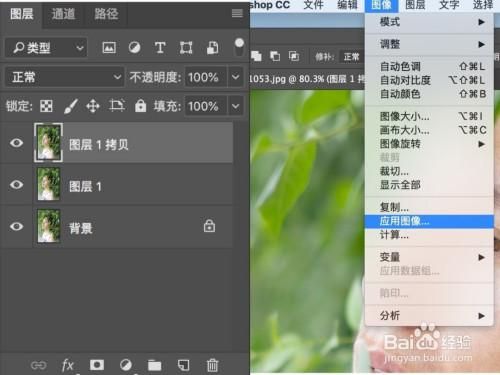The width and height of the screenshot is (500, 375).
Task: Choose 计算... from the menu
Action: point(429,235)
